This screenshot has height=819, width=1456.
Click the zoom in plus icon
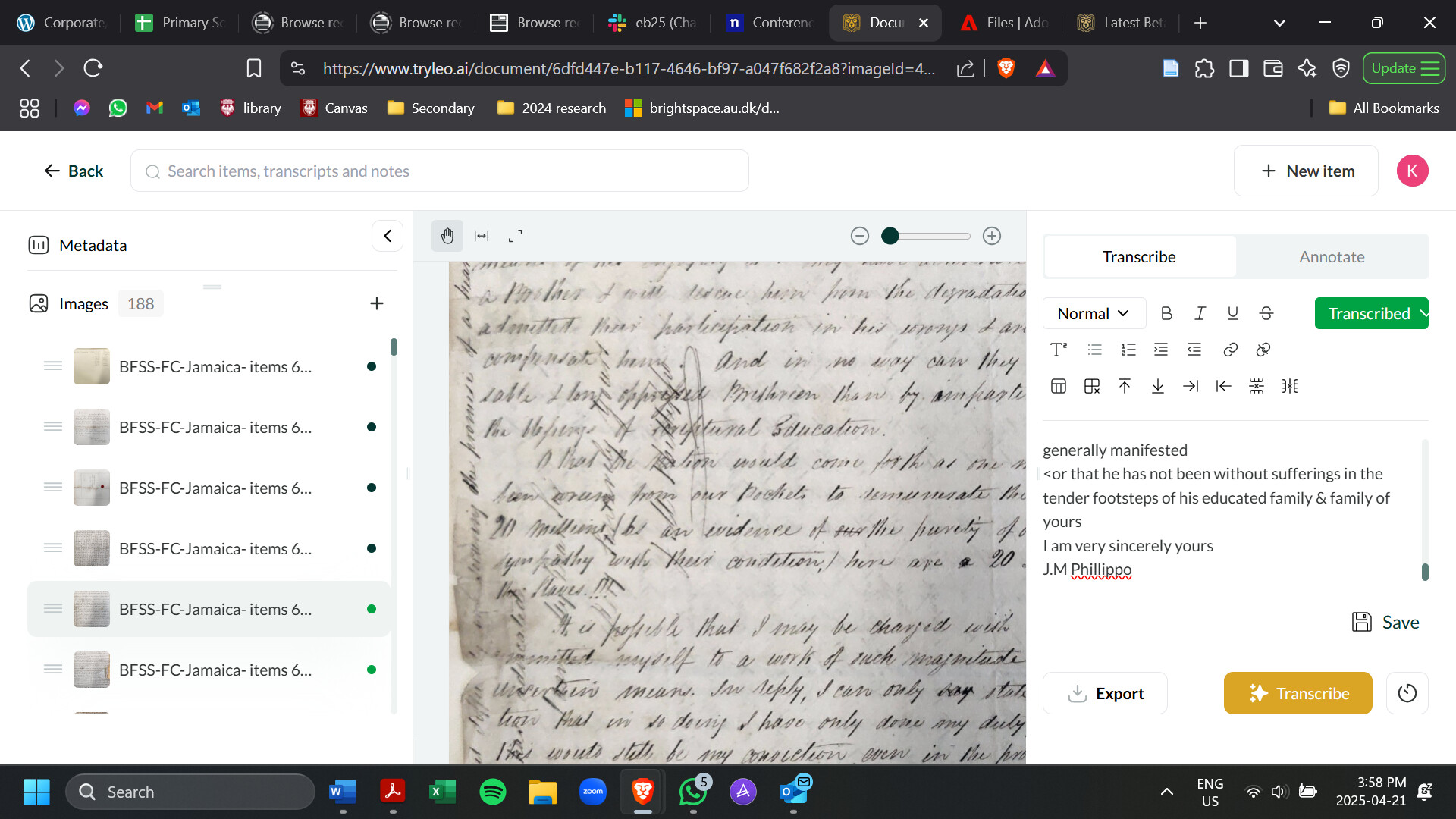[x=992, y=236]
